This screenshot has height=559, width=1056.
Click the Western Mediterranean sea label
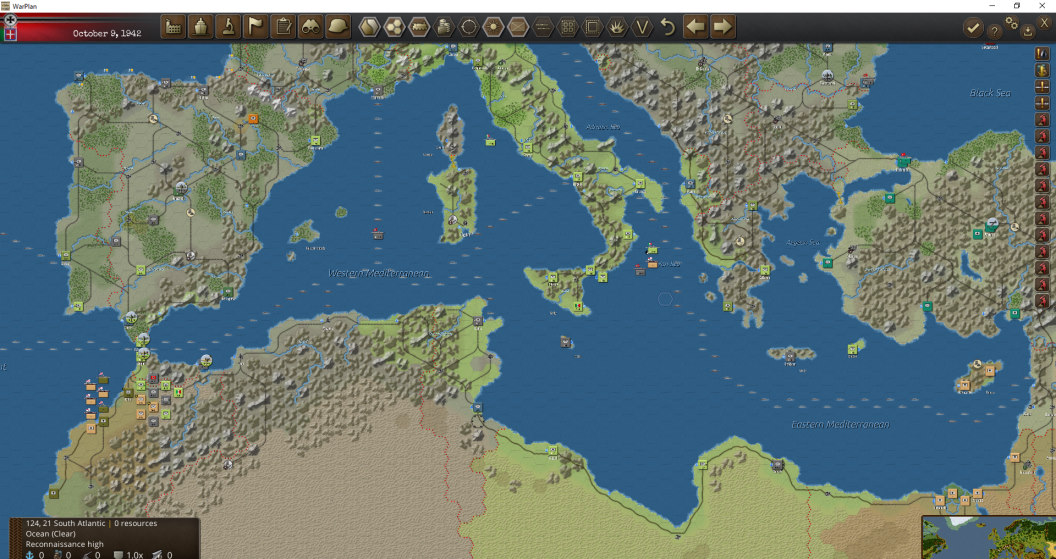pos(379,273)
